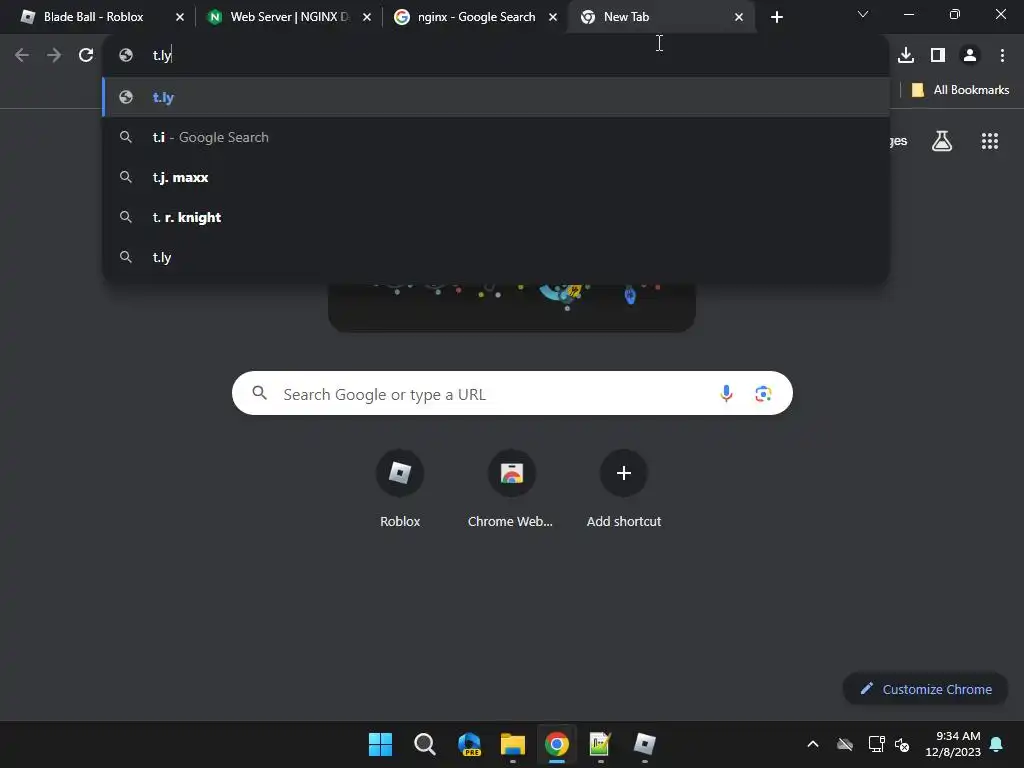1024x768 pixels.
Task: Switch to Blade Ball - Roblox tab
Action: click(x=93, y=17)
